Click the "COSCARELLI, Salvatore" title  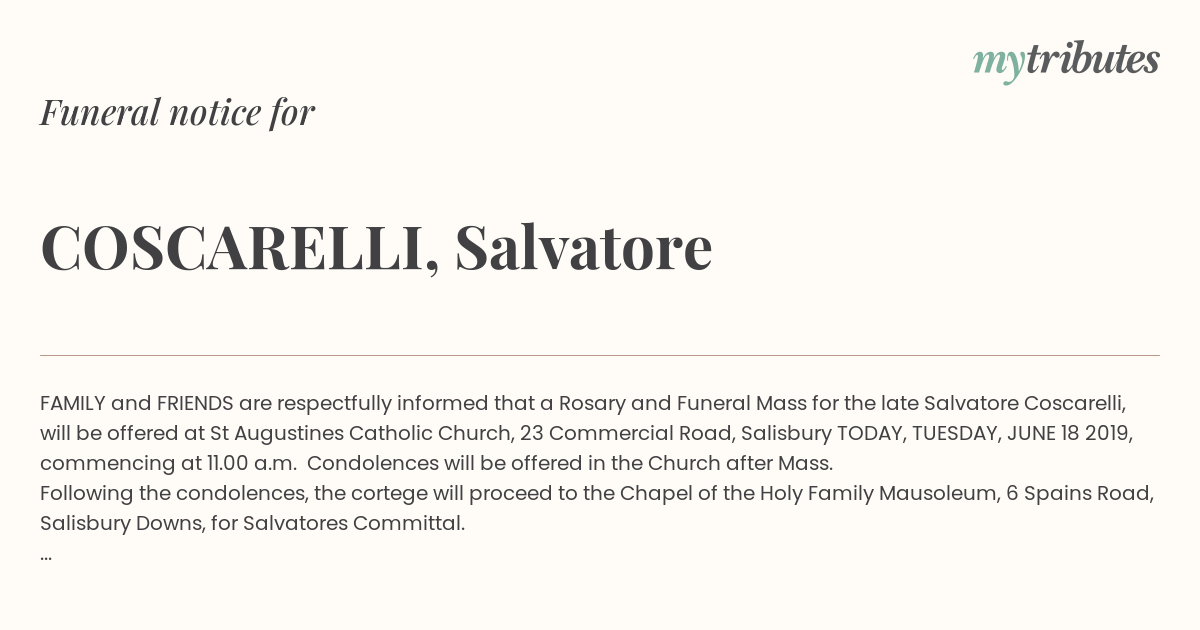click(x=376, y=247)
